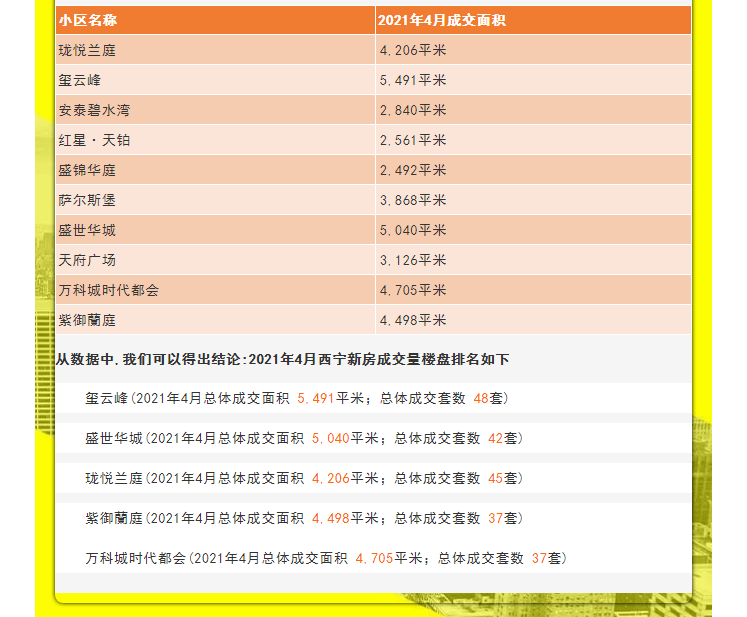Click the 小区名称 column header

(215, 20)
